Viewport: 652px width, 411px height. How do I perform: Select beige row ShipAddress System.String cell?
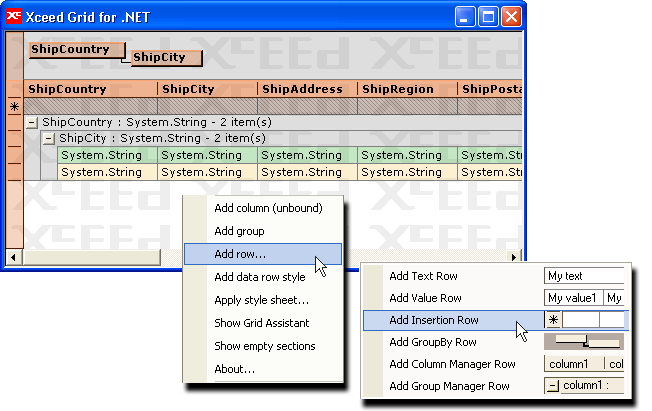307,172
